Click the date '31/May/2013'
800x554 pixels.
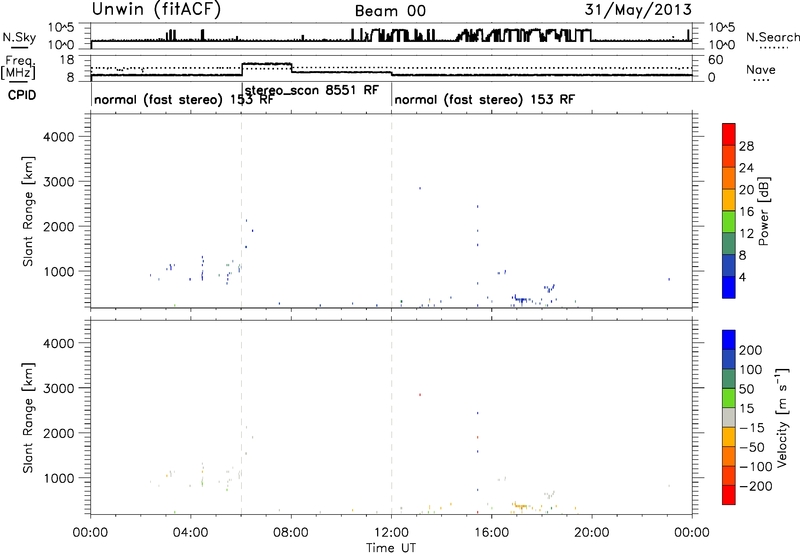[x=638, y=9]
